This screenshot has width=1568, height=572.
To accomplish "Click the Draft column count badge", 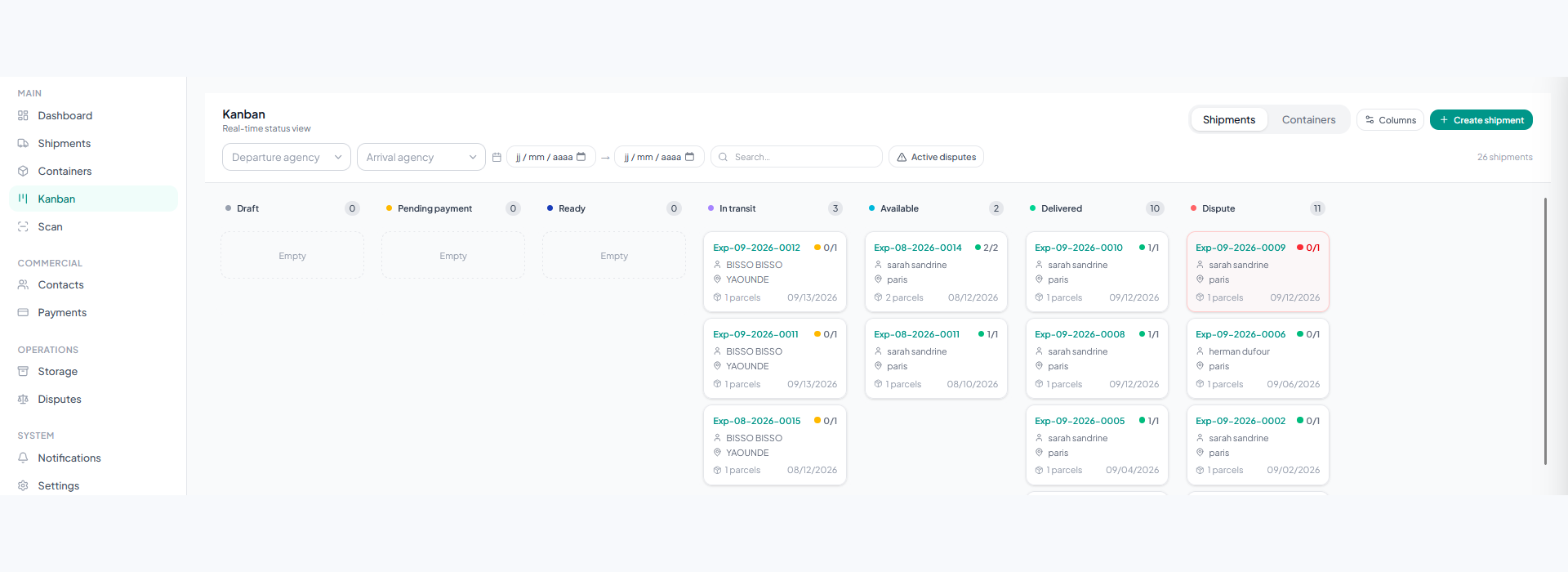I will [x=352, y=208].
